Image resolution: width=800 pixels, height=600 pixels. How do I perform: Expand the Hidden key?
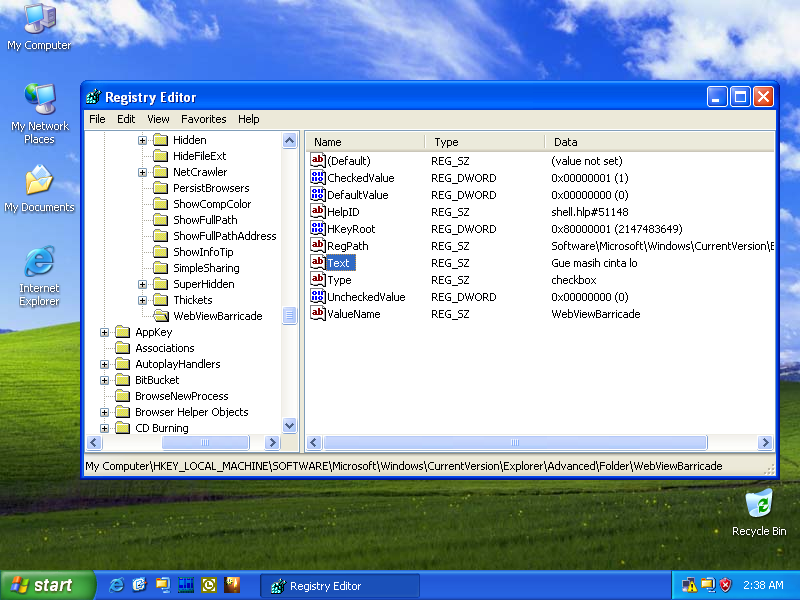pyautogui.click(x=142, y=140)
